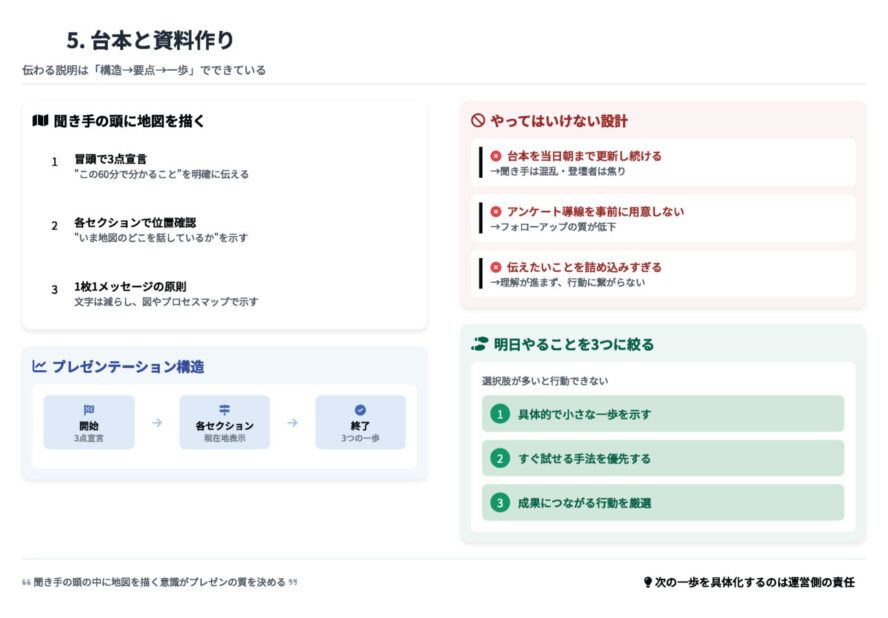Click the flag icon above 開始
The width and height of the screenshot is (888, 618).
click(x=88, y=410)
